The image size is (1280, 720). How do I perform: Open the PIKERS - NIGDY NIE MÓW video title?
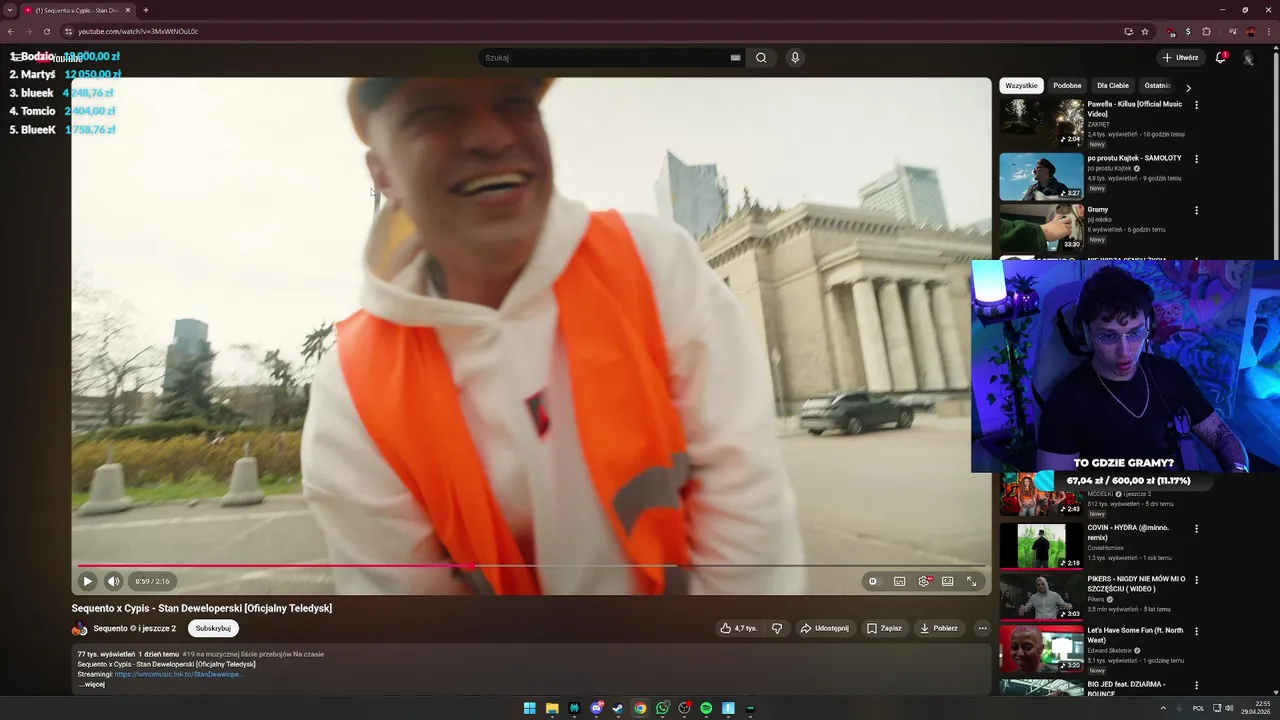click(x=1136, y=584)
